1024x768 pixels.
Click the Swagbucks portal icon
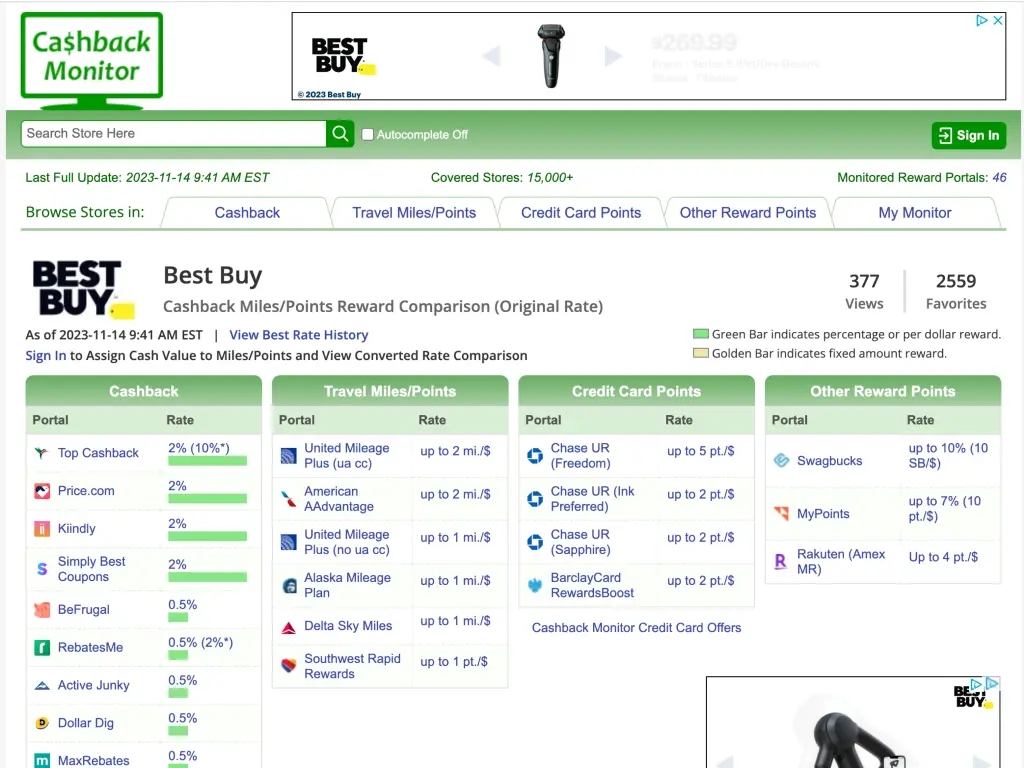click(x=782, y=460)
